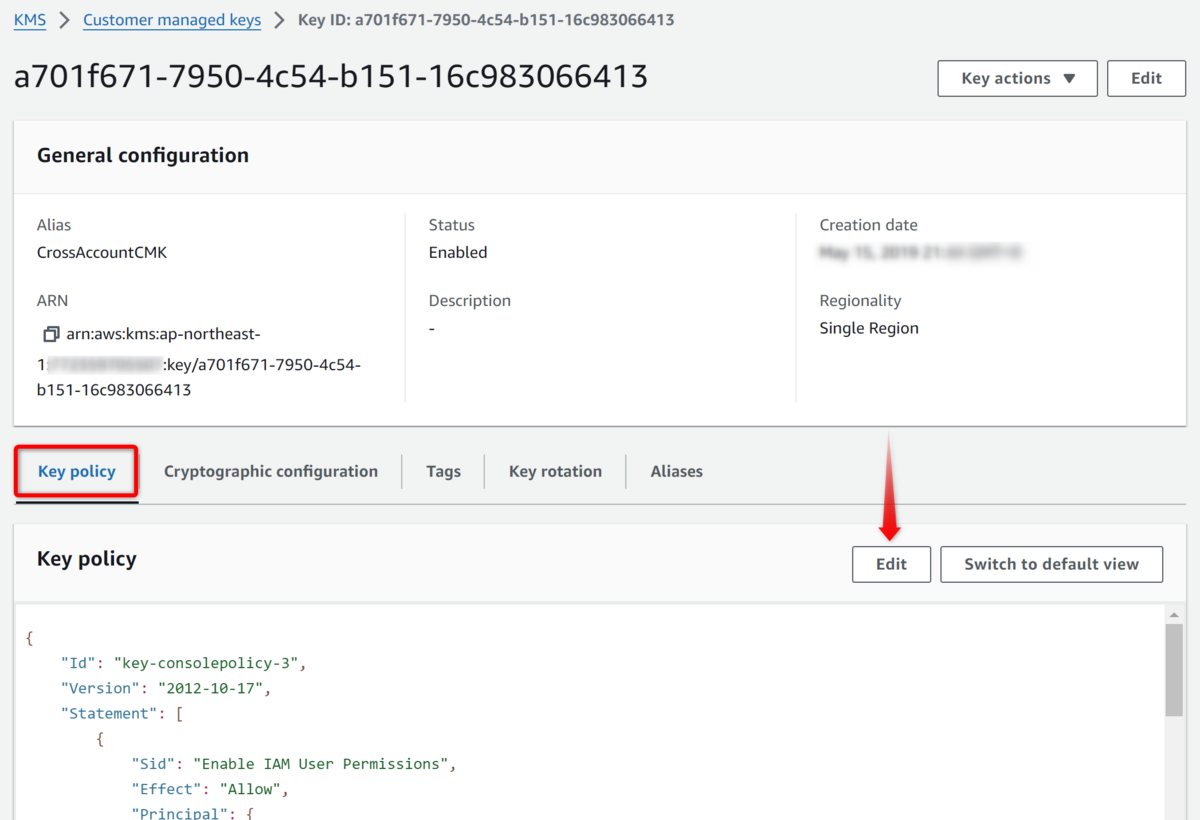
Task: Click the CrossAccountCMK alias value
Action: click(x=102, y=252)
